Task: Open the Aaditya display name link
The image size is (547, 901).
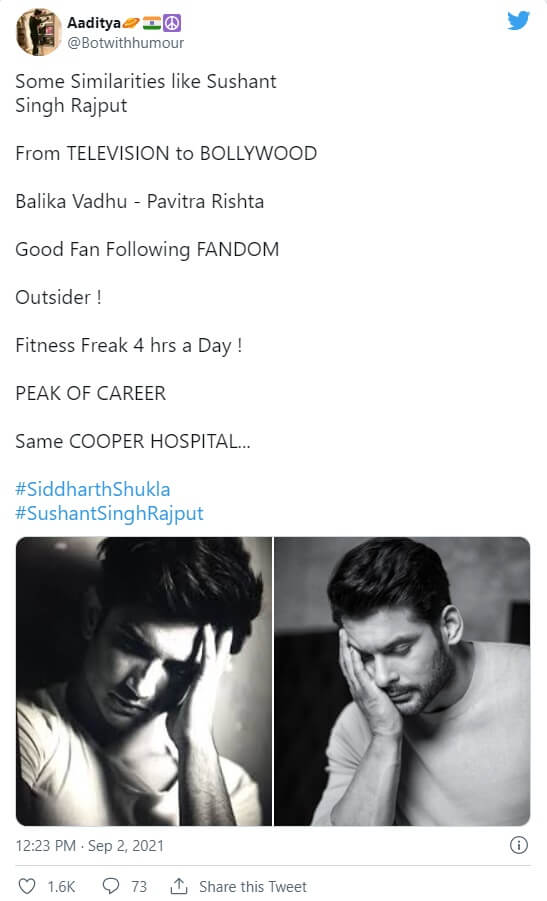Action: [94, 23]
